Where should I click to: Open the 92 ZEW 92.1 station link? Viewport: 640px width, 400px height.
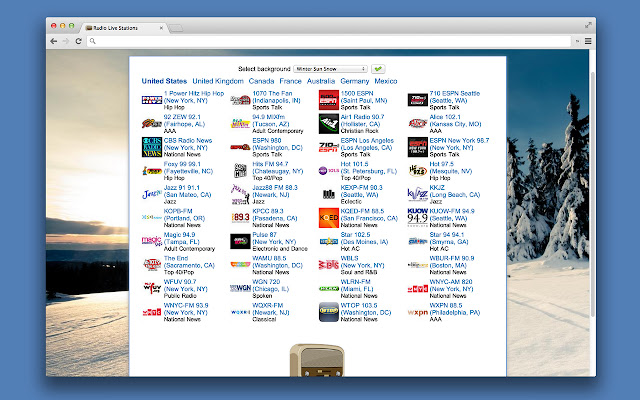[184, 120]
